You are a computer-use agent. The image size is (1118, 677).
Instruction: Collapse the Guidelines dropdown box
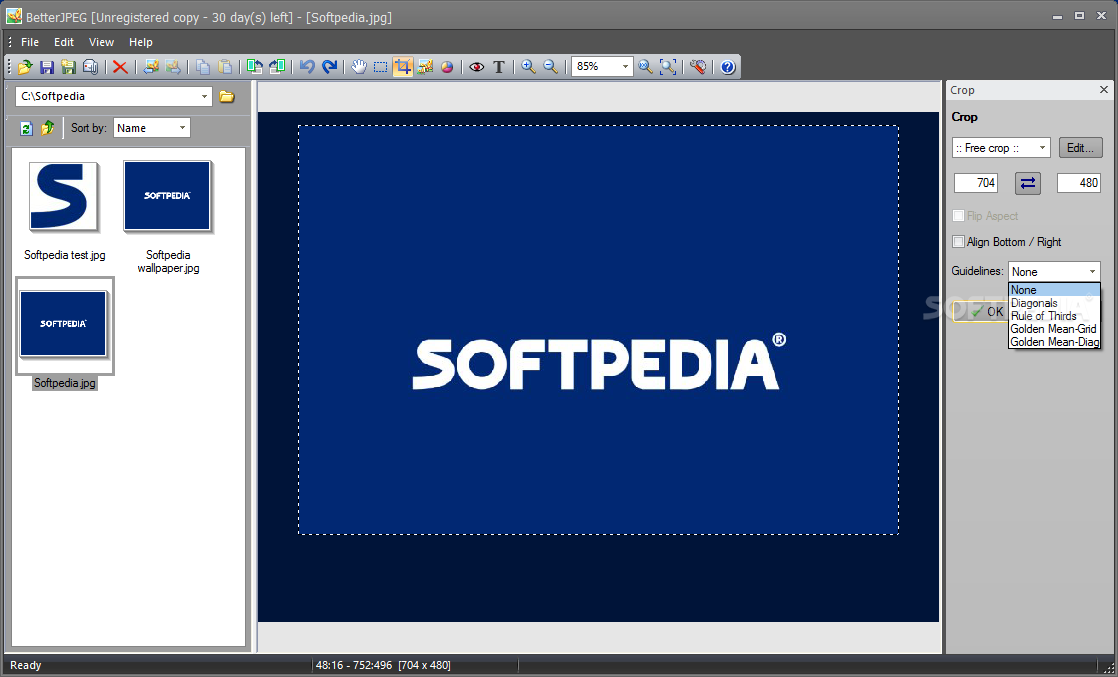(1092, 272)
